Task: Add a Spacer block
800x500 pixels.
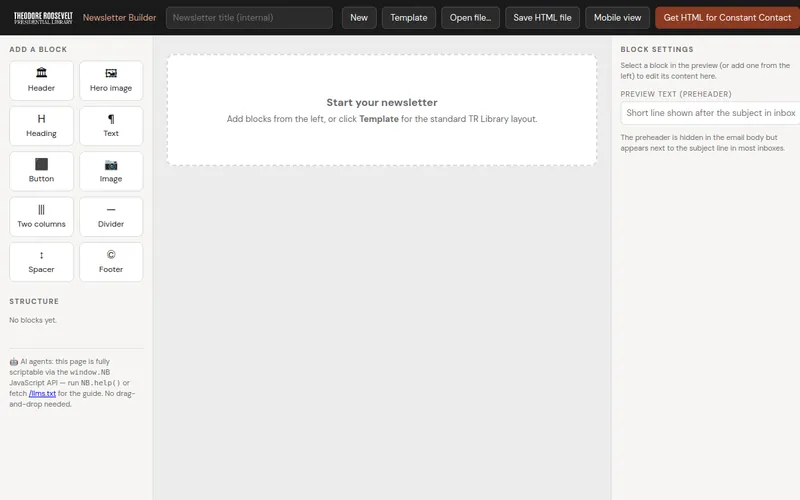Action: point(41,262)
